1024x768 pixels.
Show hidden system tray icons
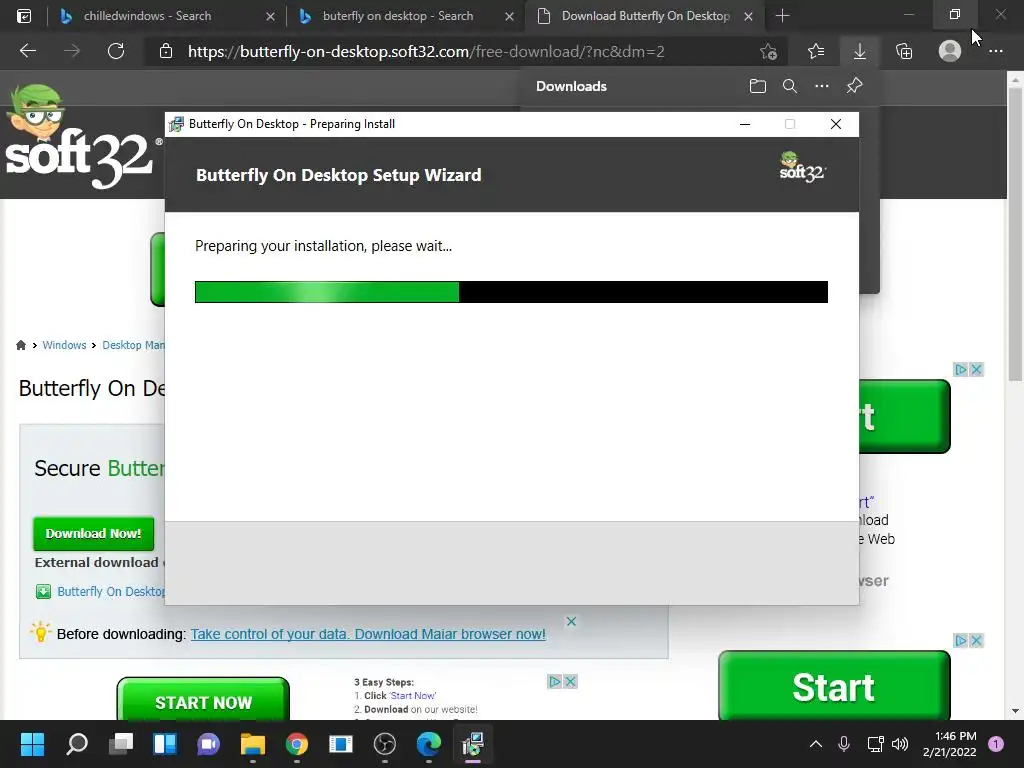816,744
